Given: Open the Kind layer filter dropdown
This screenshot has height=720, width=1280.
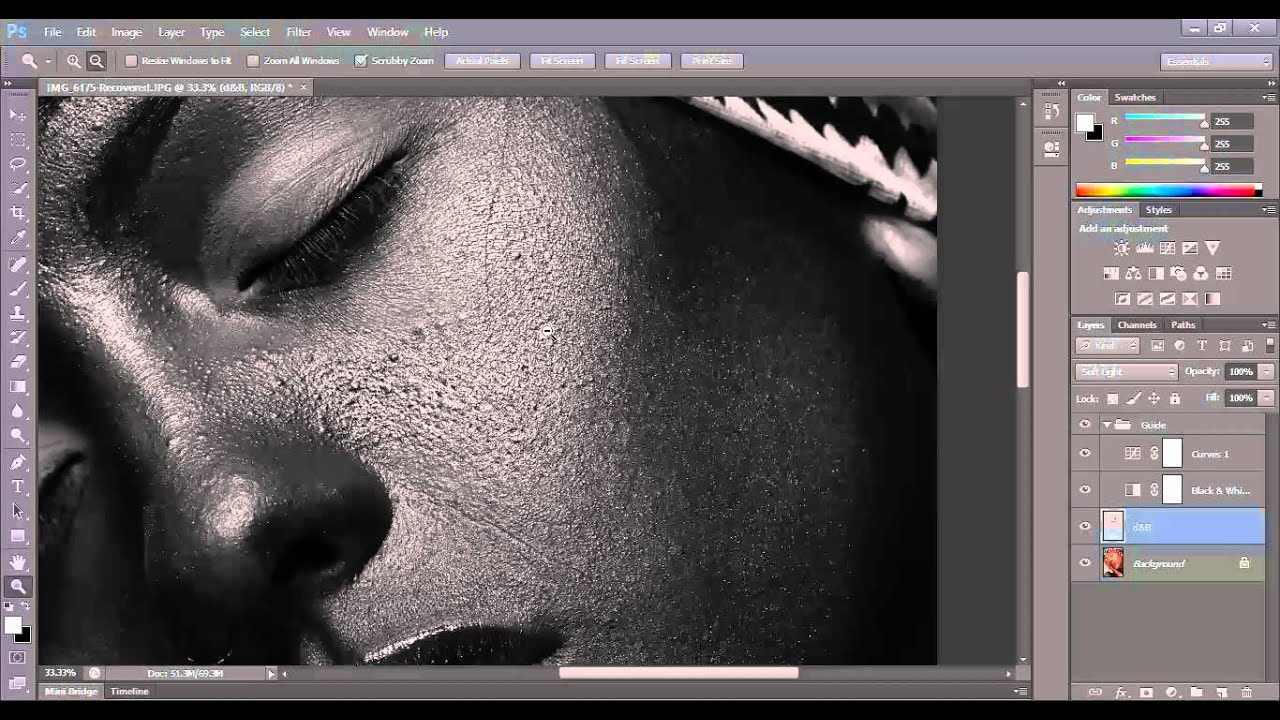Looking at the screenshot, I should (1108, 346).
